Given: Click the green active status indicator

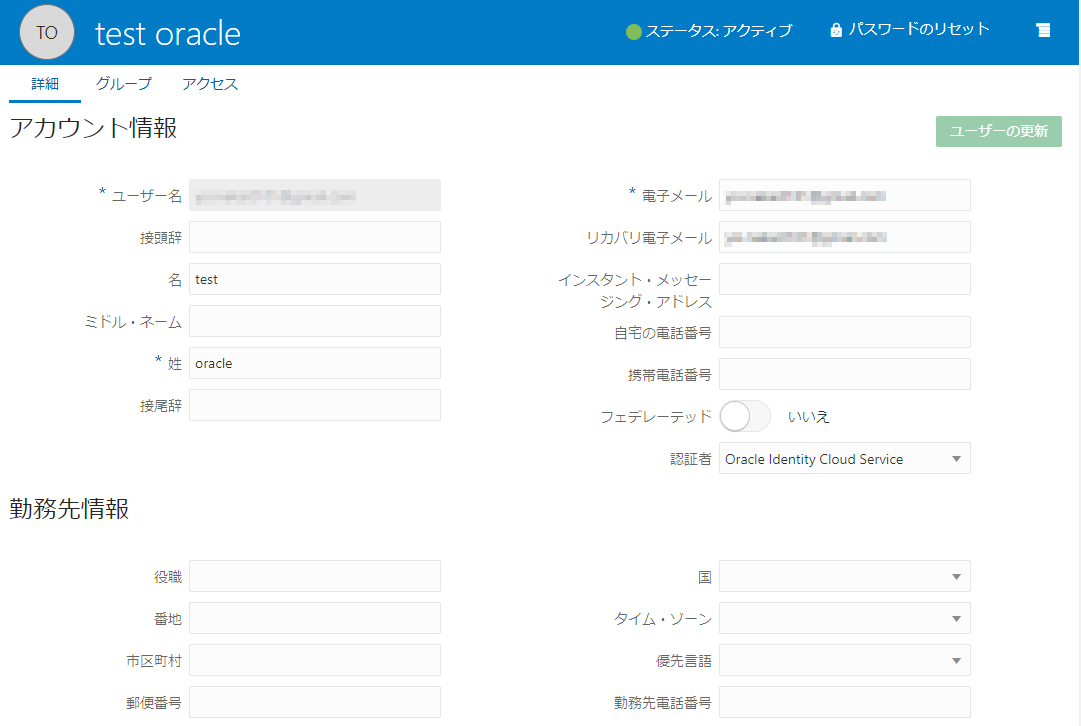Looking at the screenshot, I should [x=633, y=31].
